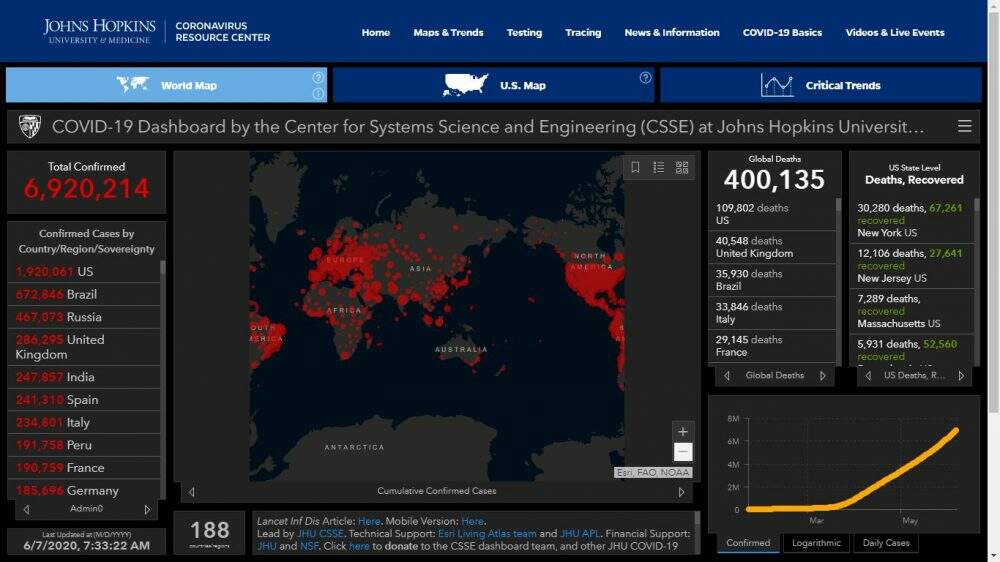The height and width of the screenshot is (562, 1000).
Task: Go to next panel after Global Deaths
Action: pos(823,376)
